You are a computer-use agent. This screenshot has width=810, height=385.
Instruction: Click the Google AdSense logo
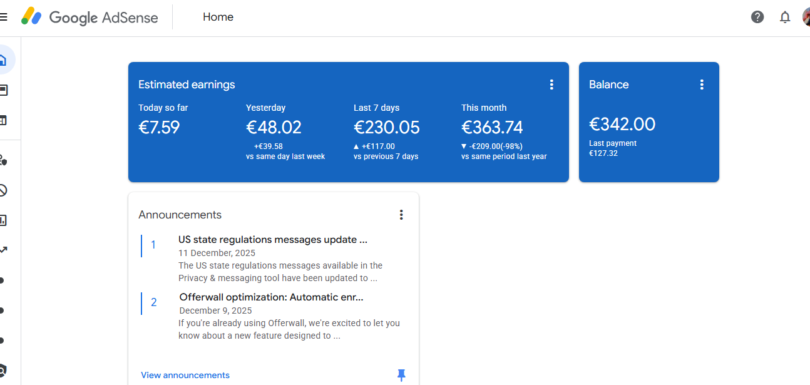89,17
